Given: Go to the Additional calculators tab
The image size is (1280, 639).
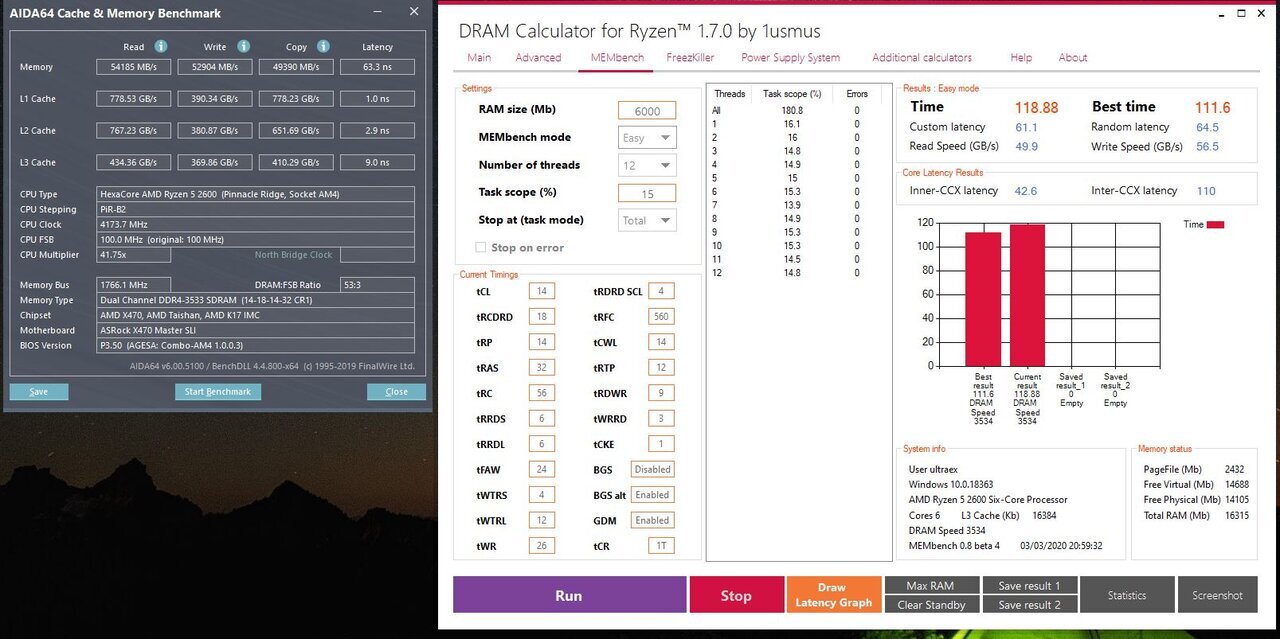Looking at the screenshot, I should pyautogui.click(x=921, y=57).
